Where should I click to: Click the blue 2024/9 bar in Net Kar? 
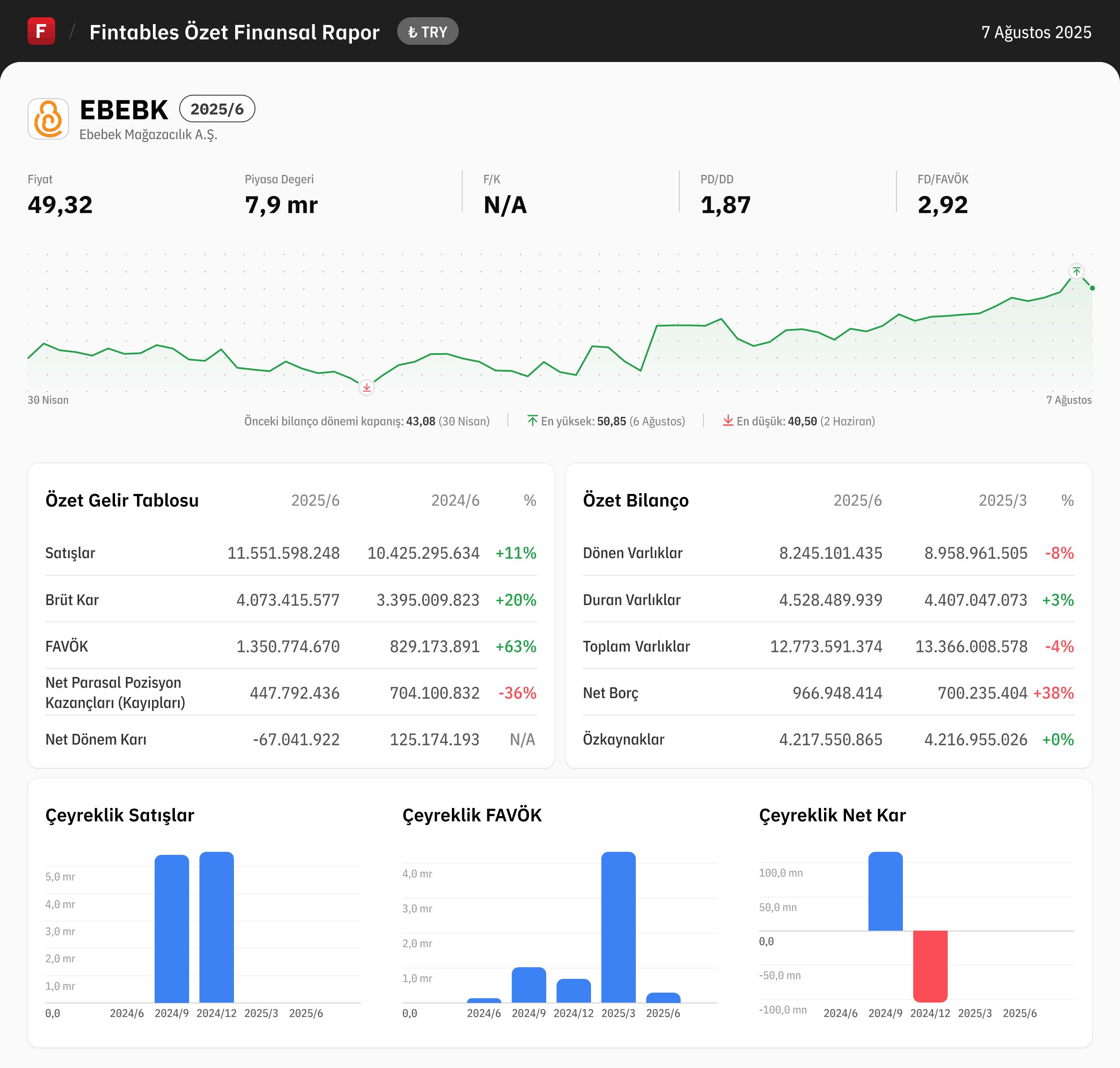pyautogui.click(x=885, y=891)
